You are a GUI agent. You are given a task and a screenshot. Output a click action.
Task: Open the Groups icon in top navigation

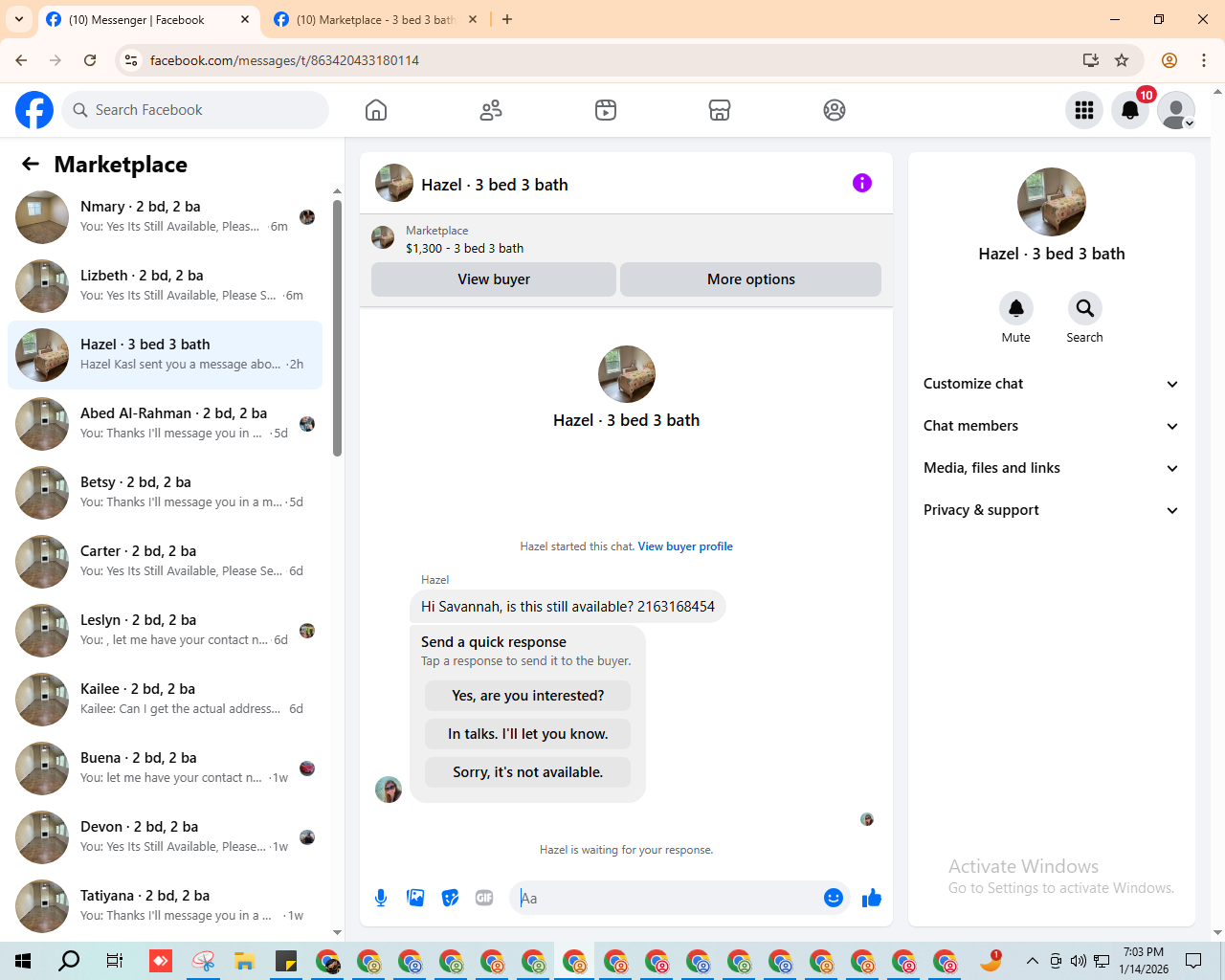[835, 110]
